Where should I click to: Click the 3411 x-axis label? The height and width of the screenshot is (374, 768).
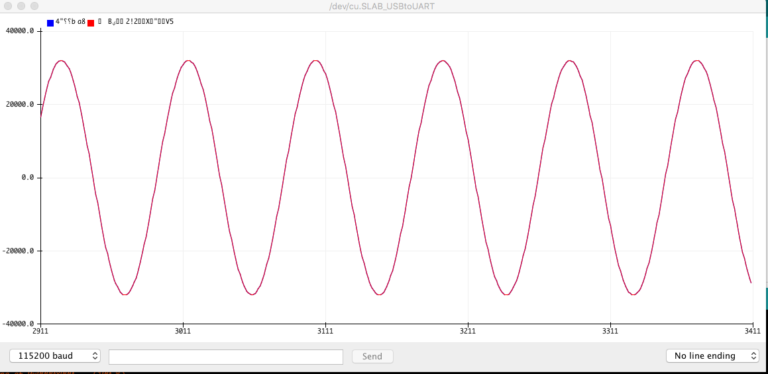click(x=752, y=331)
